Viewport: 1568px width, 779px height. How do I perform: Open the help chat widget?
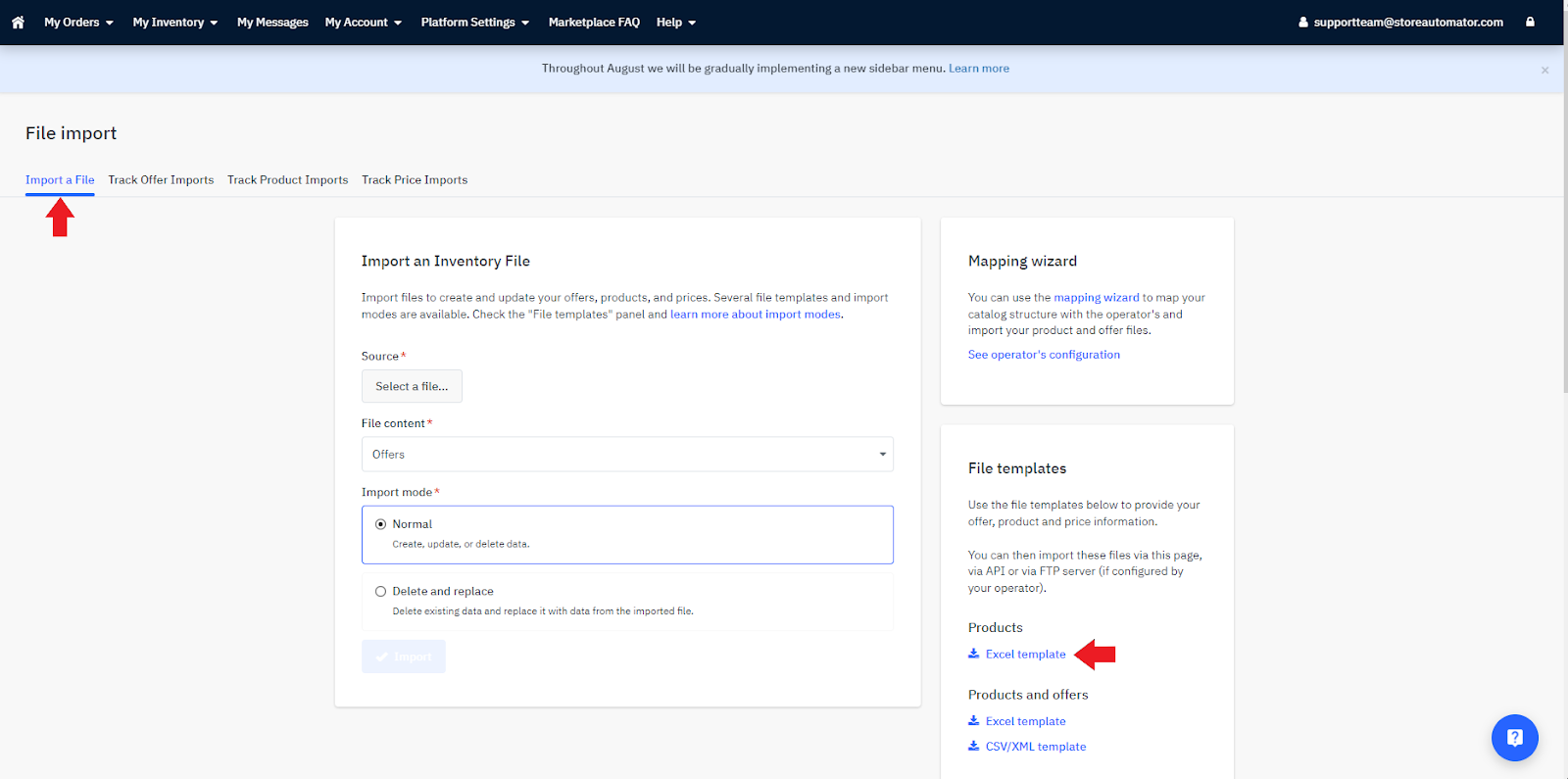tap(1514, 738)
